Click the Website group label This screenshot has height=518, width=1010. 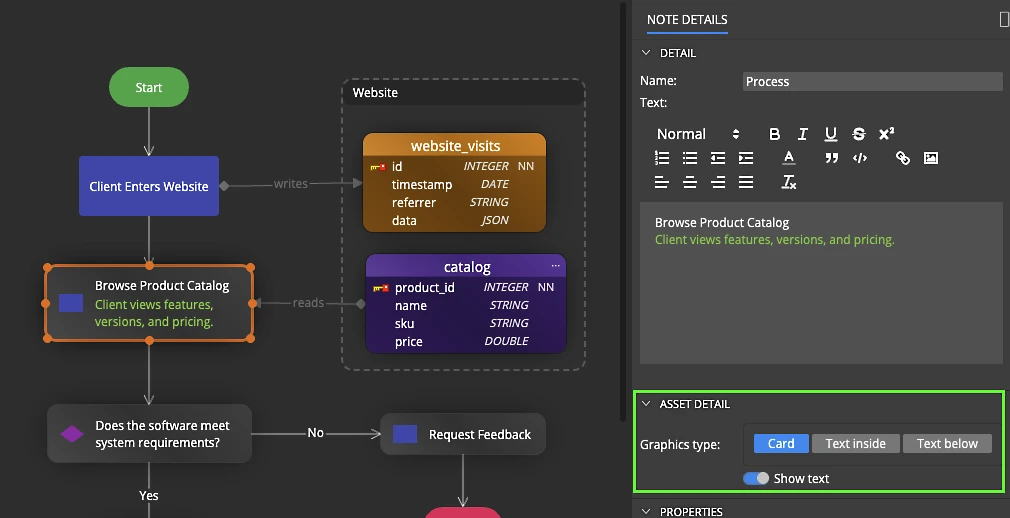[375, 92]
